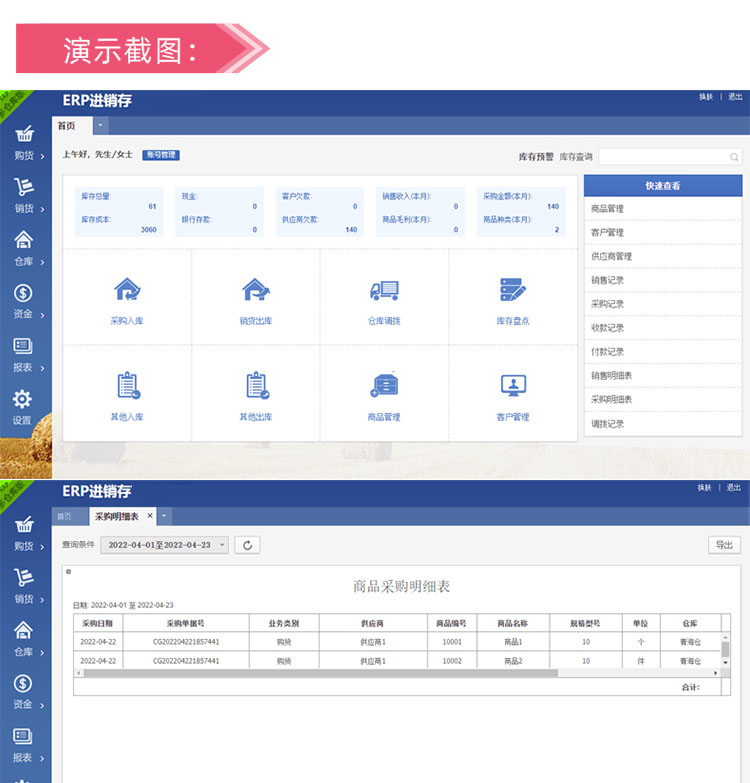Click the 其他出库 clipboard icon
Viewport: 750px width, 783px height.
256,385
